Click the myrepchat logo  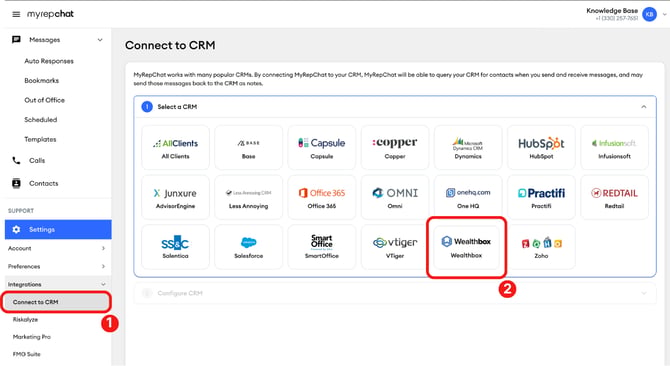[x=50, y=14]
